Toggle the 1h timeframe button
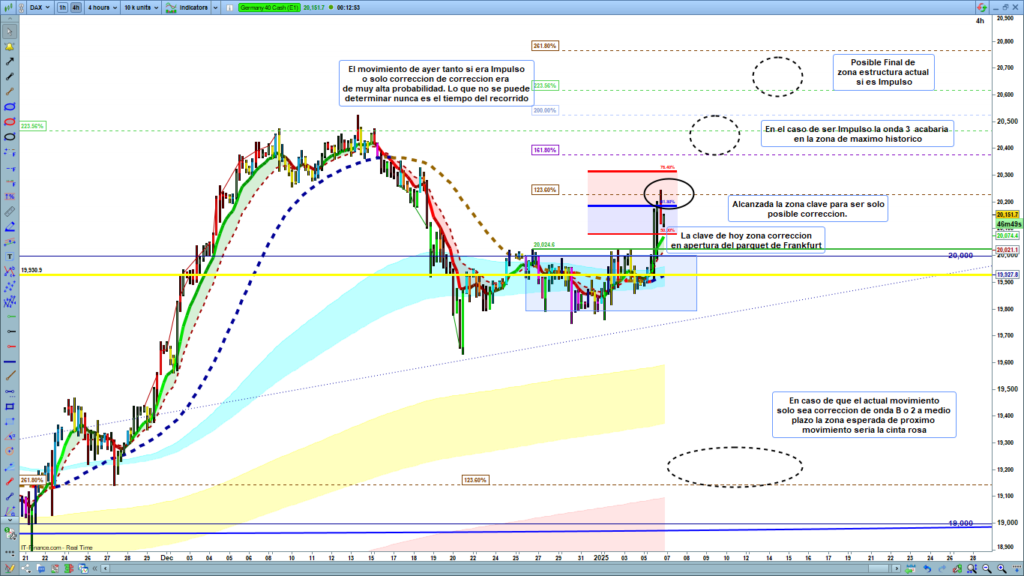The image size is (1024, 576). coord(63,7)
